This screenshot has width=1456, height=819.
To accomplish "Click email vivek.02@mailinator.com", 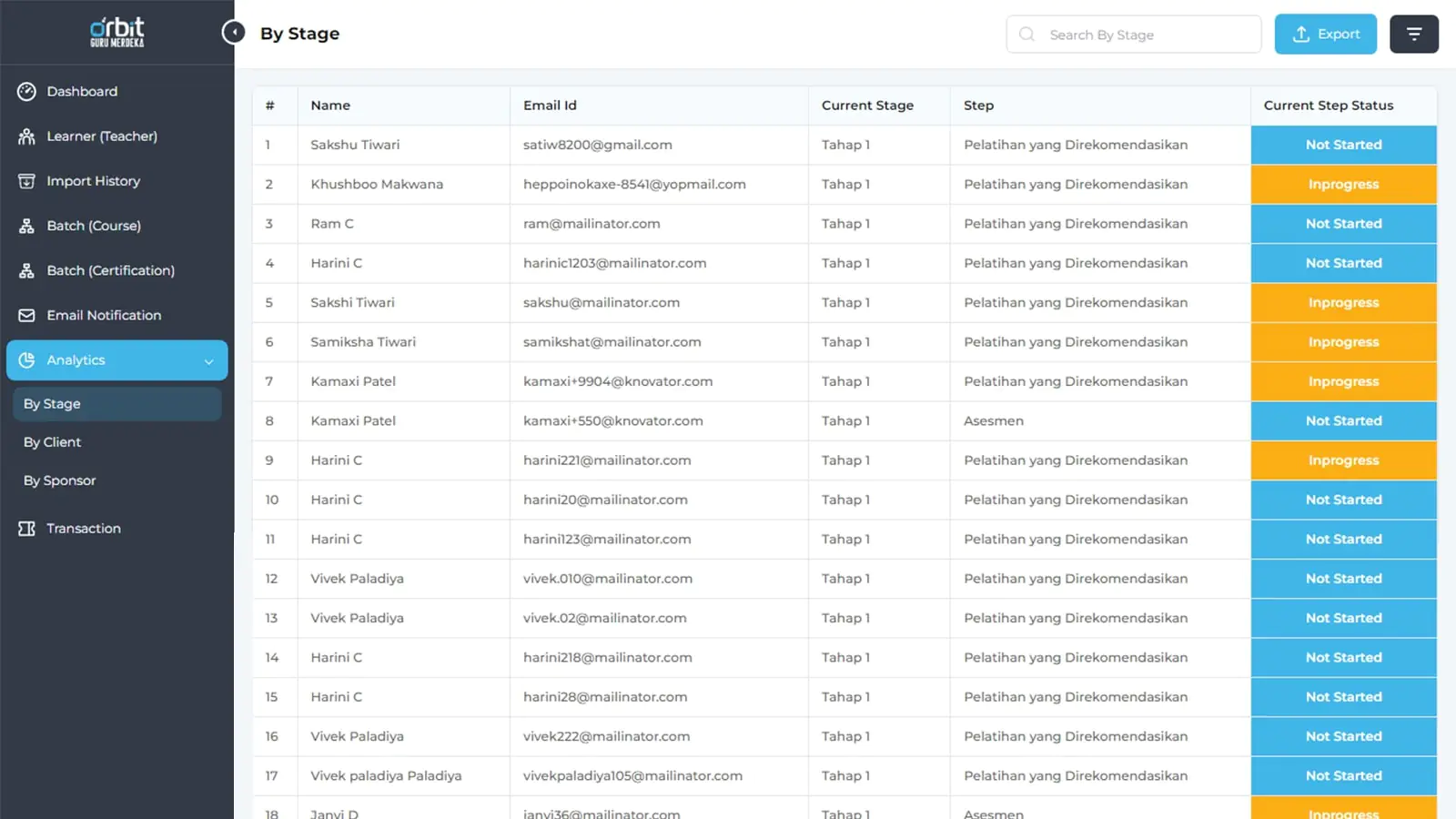I will [605, 618].
